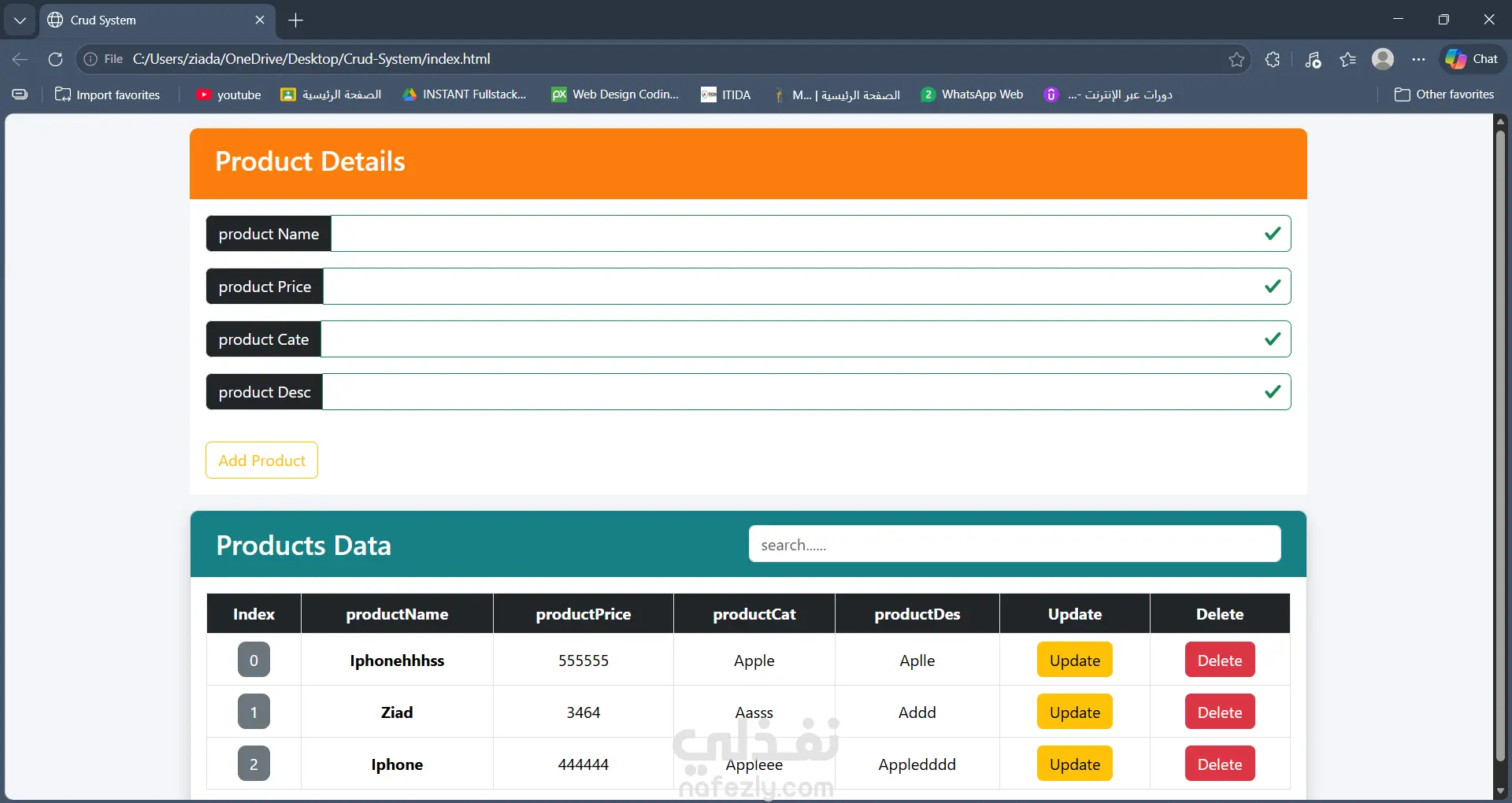This screenshot has width=1512, height=803.
Task: Click the productPrice column header
Action: [x=584, y=614]
